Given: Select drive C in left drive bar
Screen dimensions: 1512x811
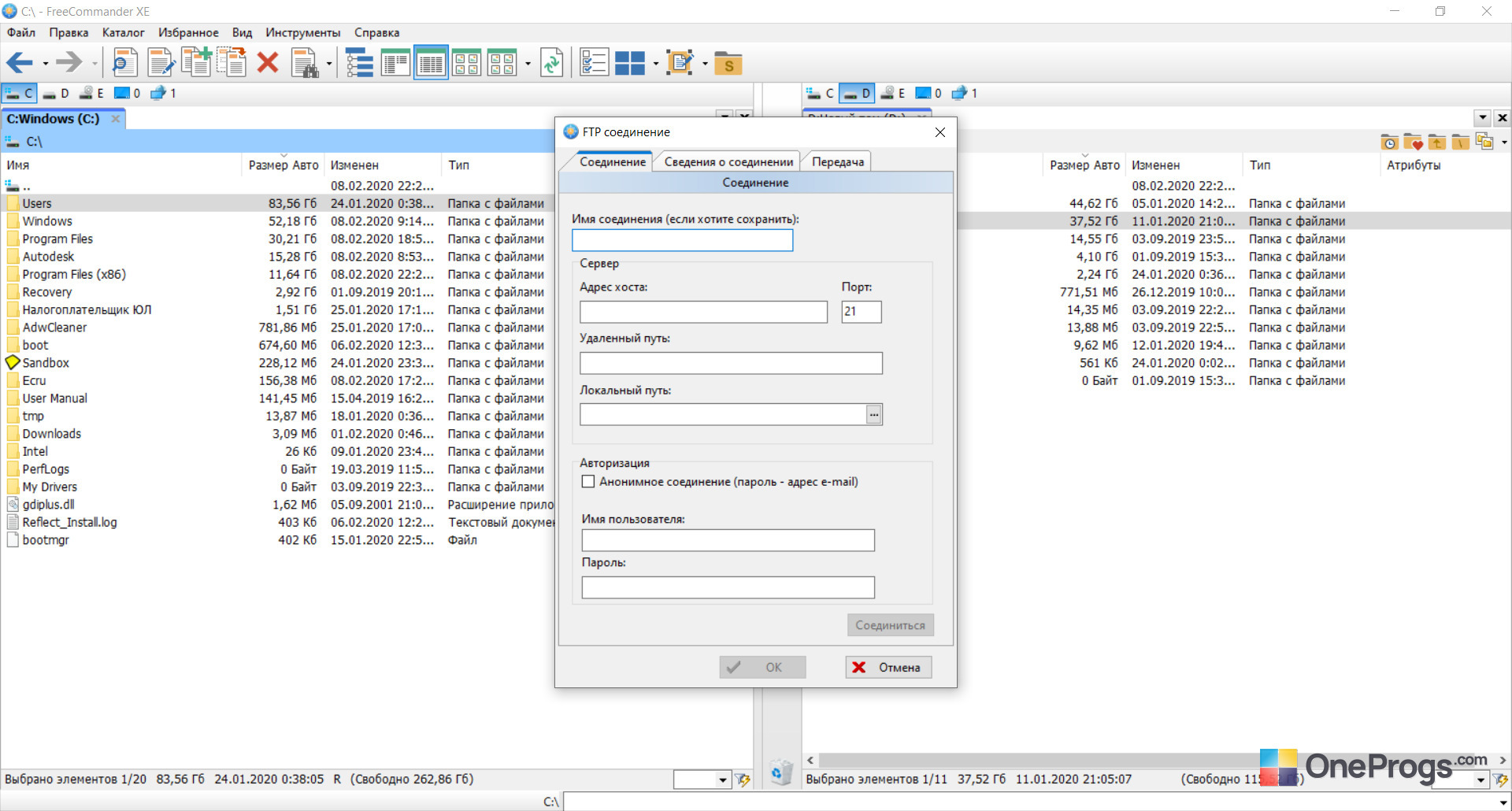Looking at the screenshot, I should click(x=19, y=93).
